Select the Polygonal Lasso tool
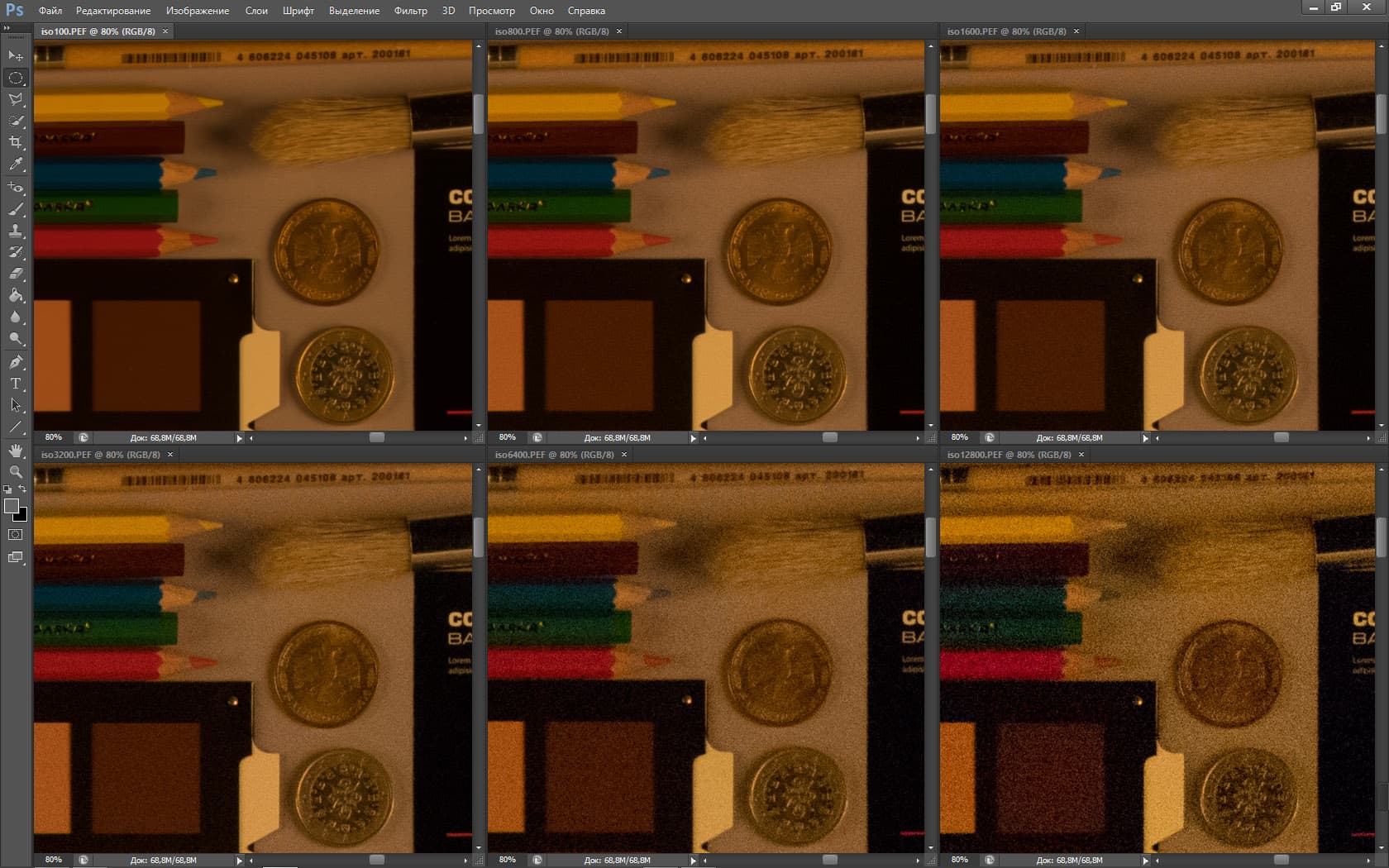 [x=16, y=99]
